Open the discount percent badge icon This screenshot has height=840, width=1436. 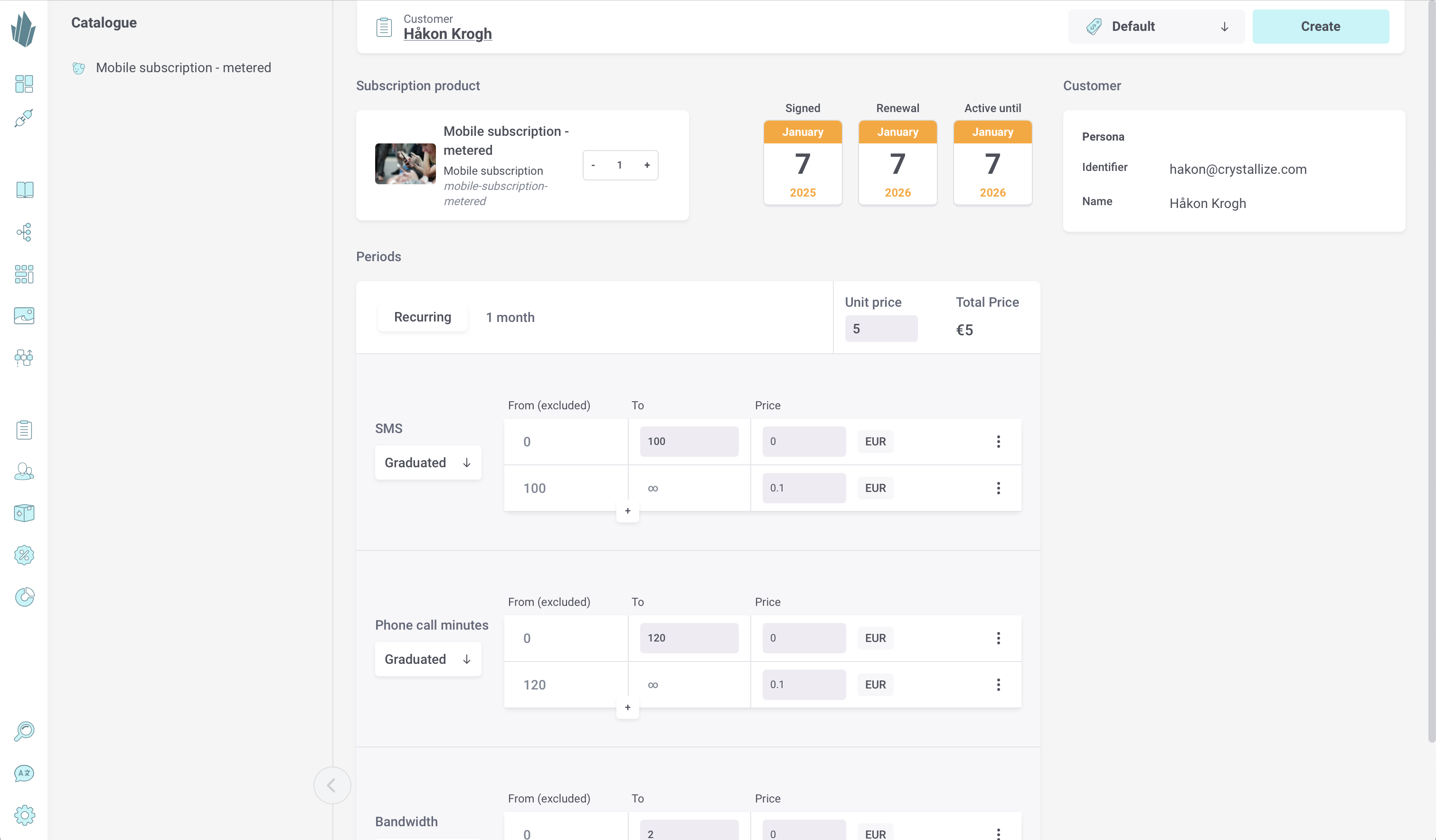(x=24, y=555)
